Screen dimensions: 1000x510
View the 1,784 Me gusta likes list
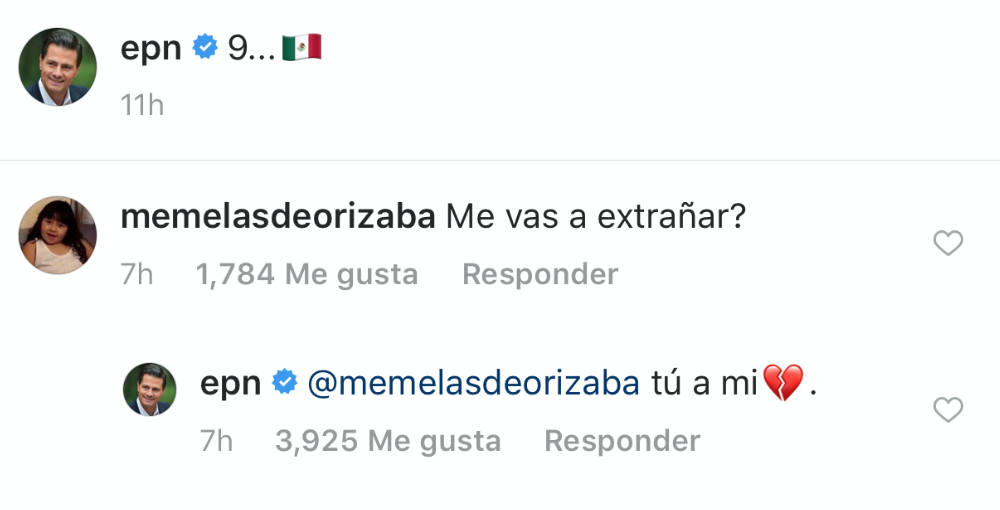[307, 274]
